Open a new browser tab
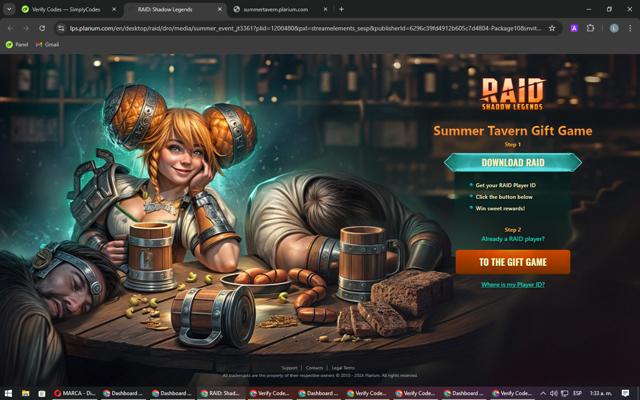 pyautogui.click(x=341, y=9)
